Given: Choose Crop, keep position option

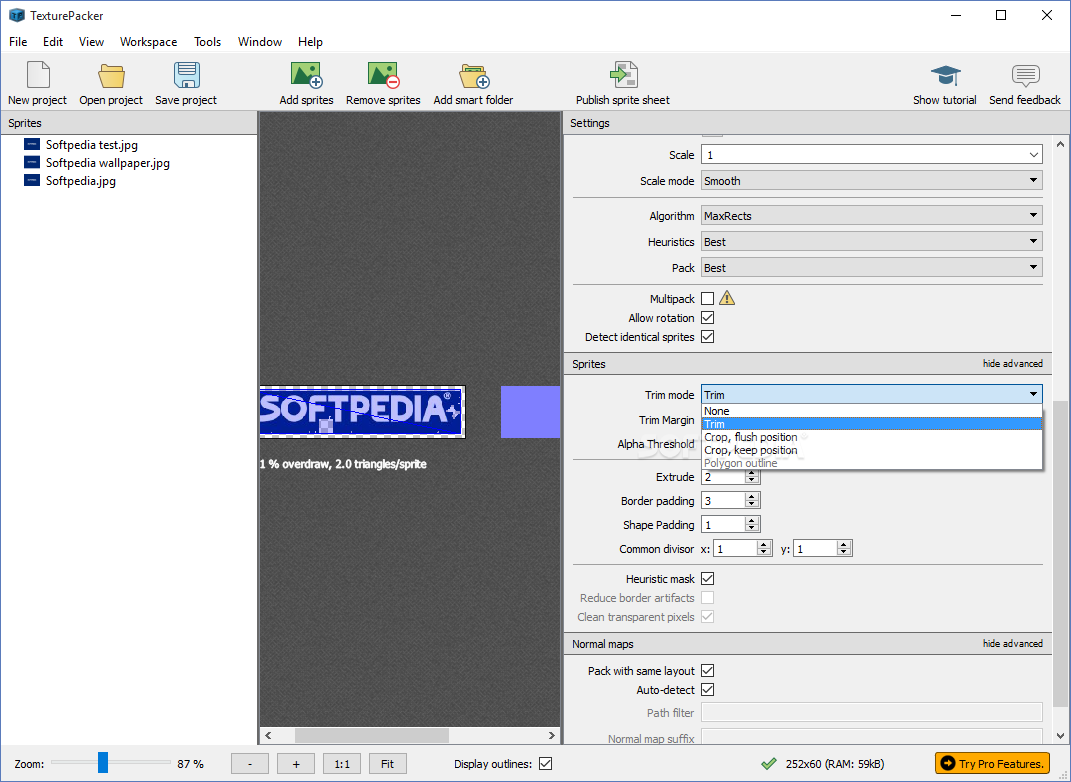Looking at the screenshot, I should click(872, 450).
